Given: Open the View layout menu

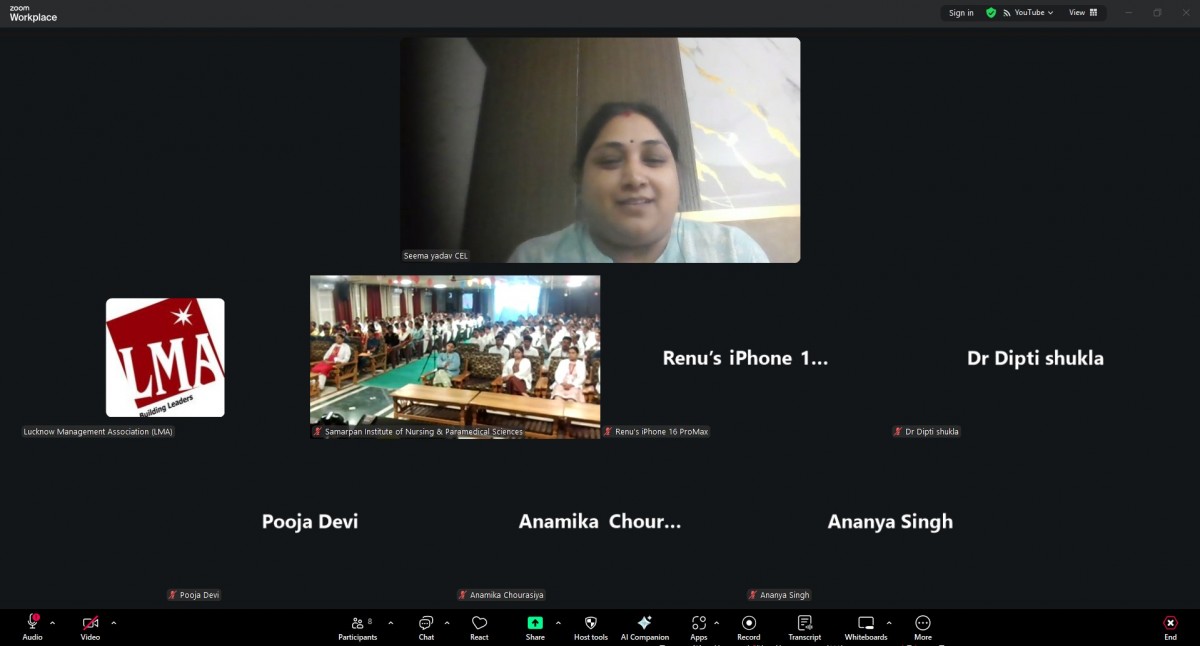Looking at the screenshot, I should coord(1082,13).
